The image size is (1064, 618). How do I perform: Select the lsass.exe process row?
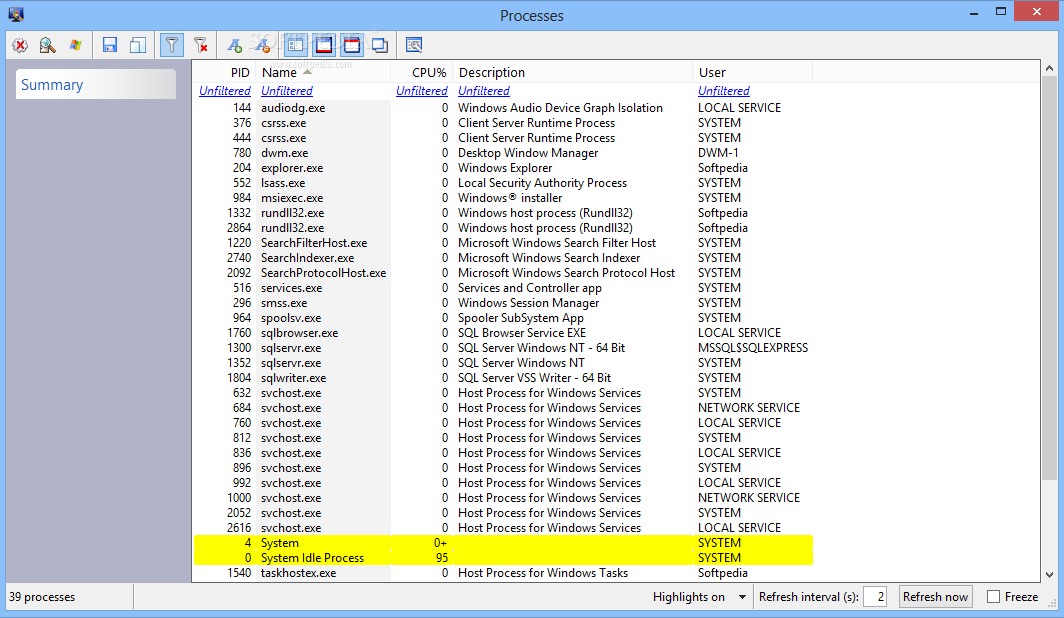[x=503, y=182]
